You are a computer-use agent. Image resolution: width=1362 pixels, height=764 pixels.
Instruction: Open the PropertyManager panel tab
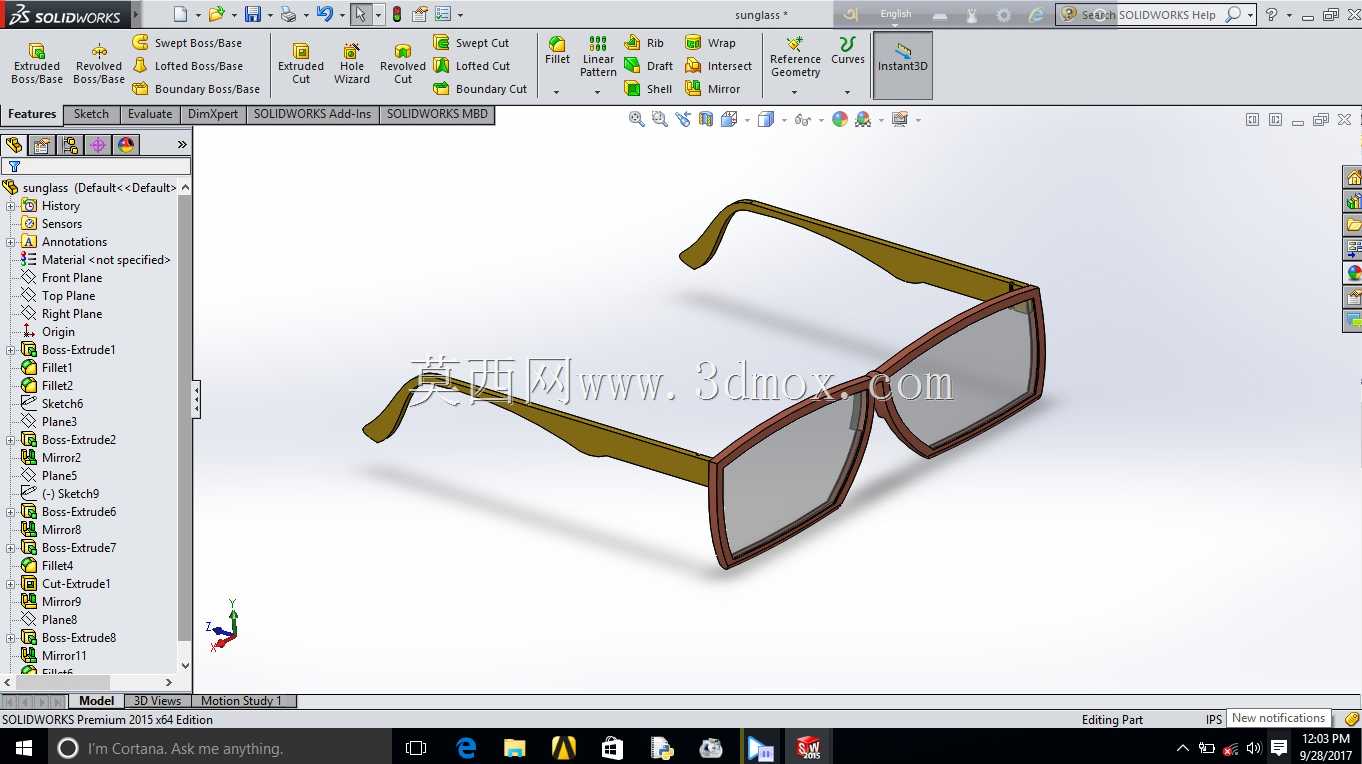point(42,145)
